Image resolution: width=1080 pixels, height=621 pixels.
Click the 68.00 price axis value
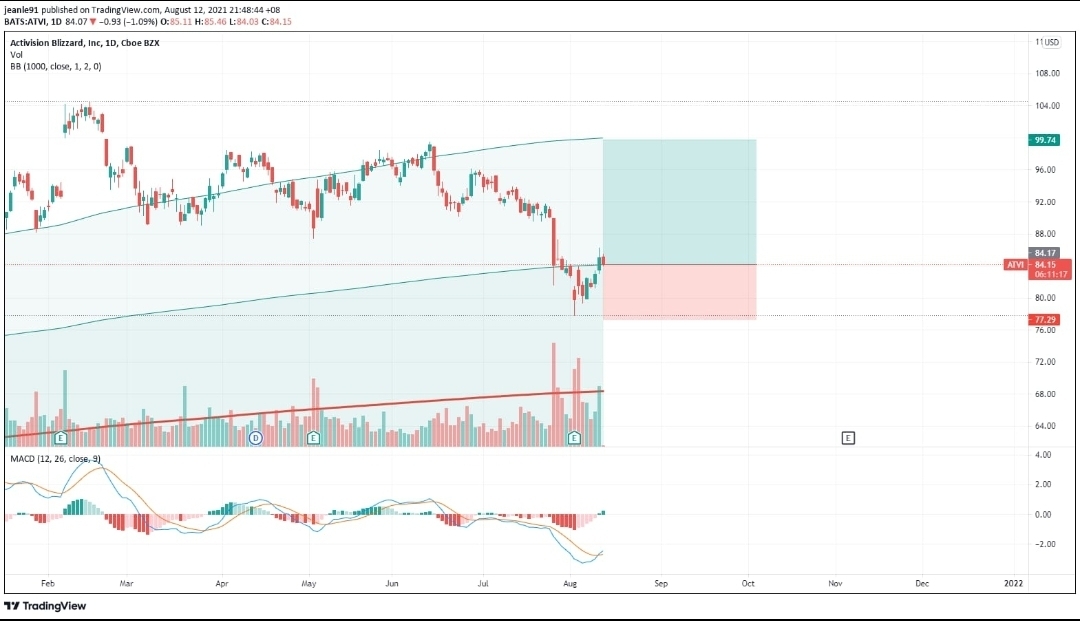point(1046,394)
